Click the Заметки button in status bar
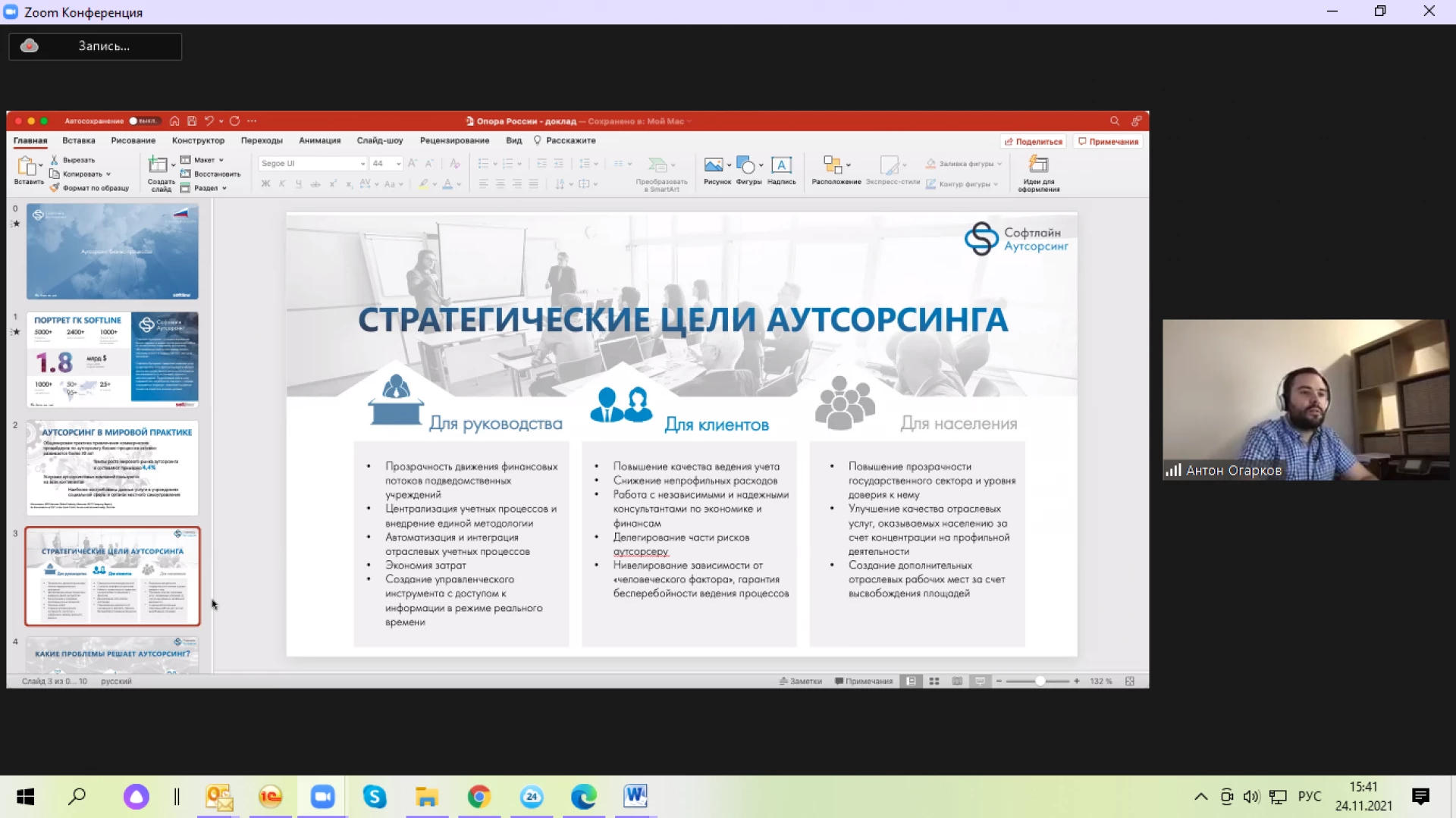This screenshot has width=1456, height=818. pos(801,681)
